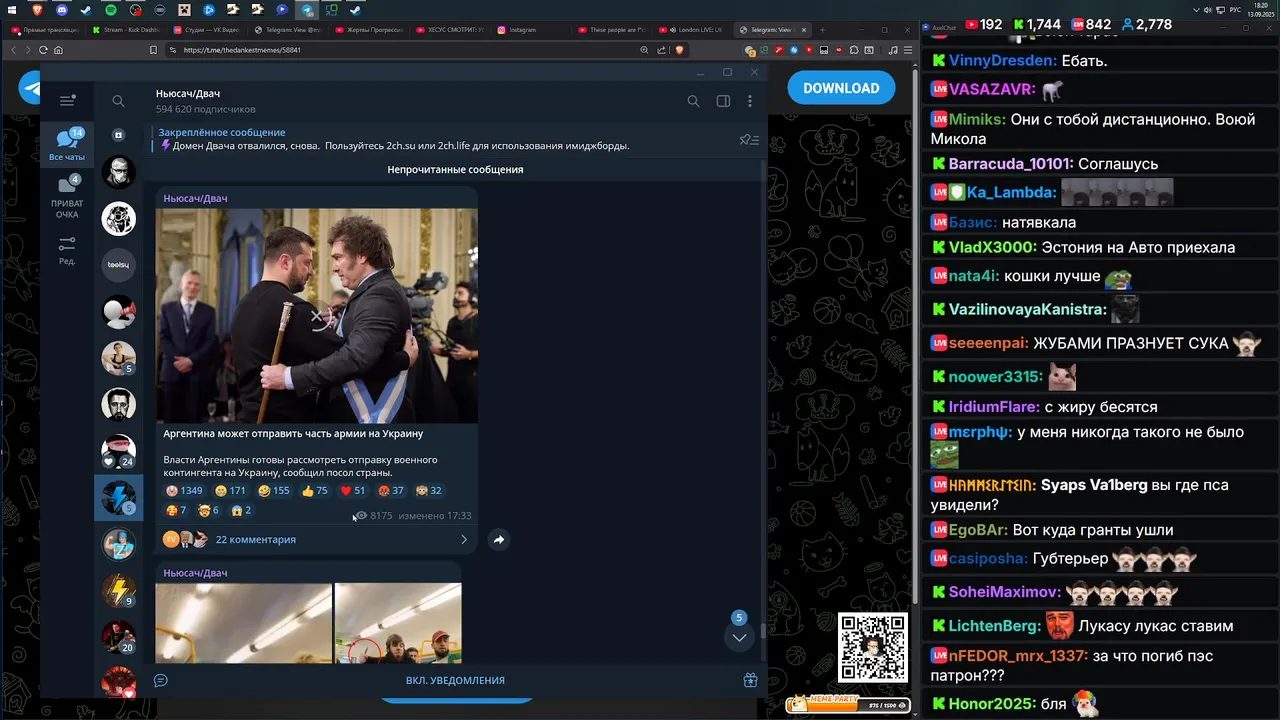Screen dimensions: 1280x720
Task: Switch to the Instagram browser tab
Action: (x=530, y=30)
